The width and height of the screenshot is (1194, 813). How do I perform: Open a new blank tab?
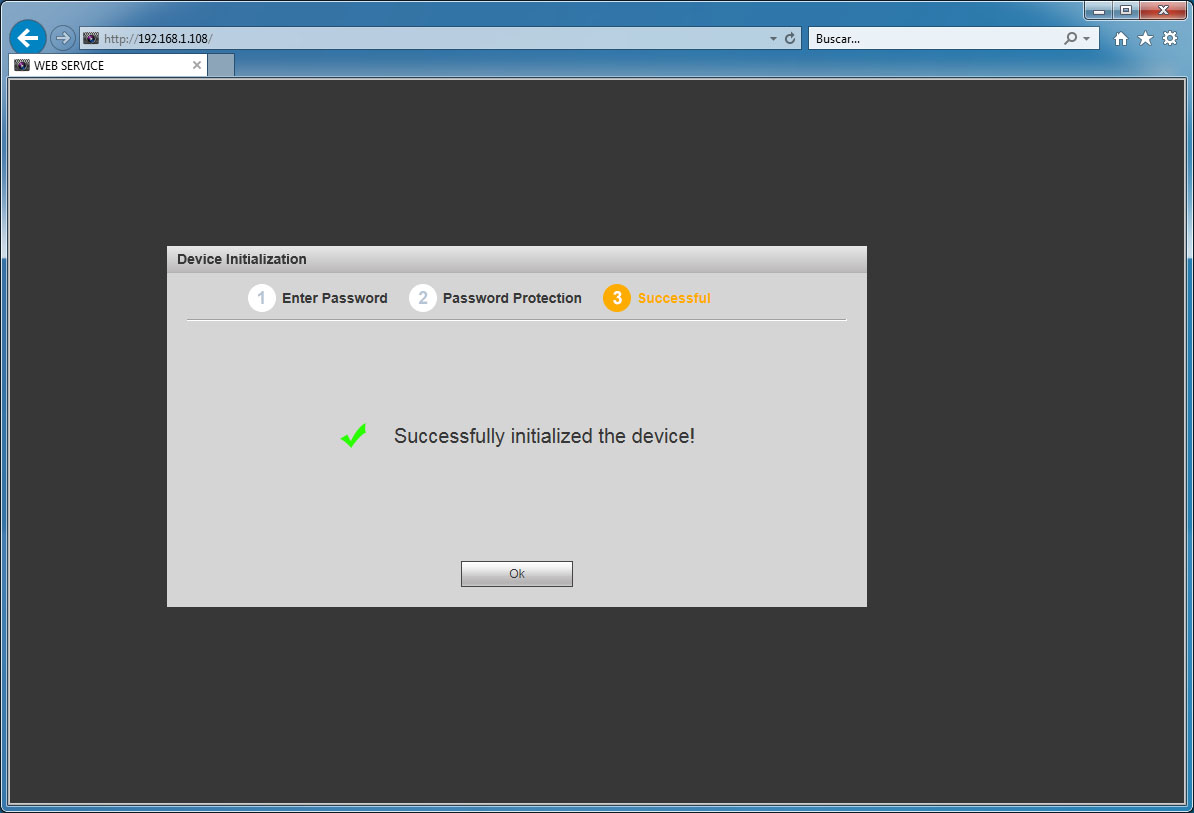click(x=221, y=65)
